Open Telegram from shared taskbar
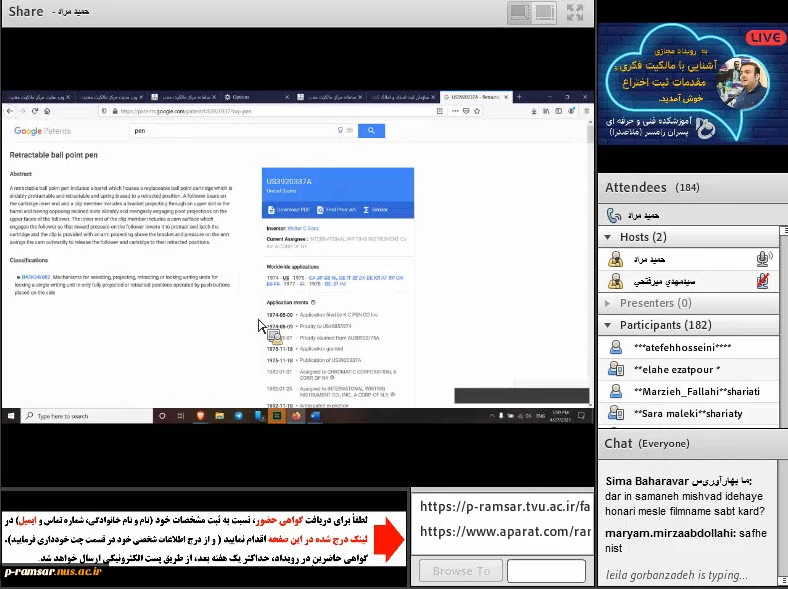This screenshot has width=788, height=589. [238, 416]
